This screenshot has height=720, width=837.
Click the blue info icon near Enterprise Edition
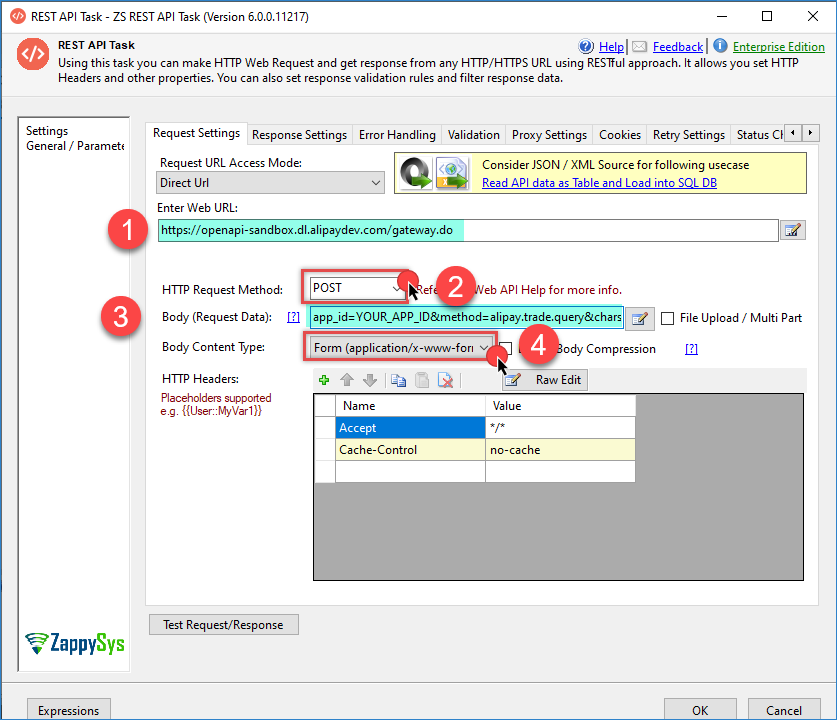720,46
